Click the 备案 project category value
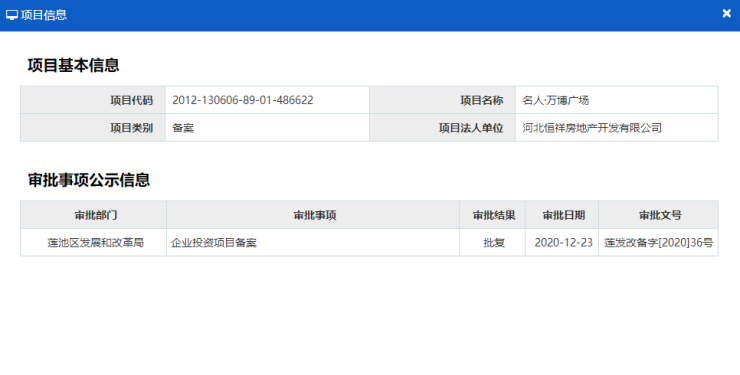740x375 pixels. point(183,128)
